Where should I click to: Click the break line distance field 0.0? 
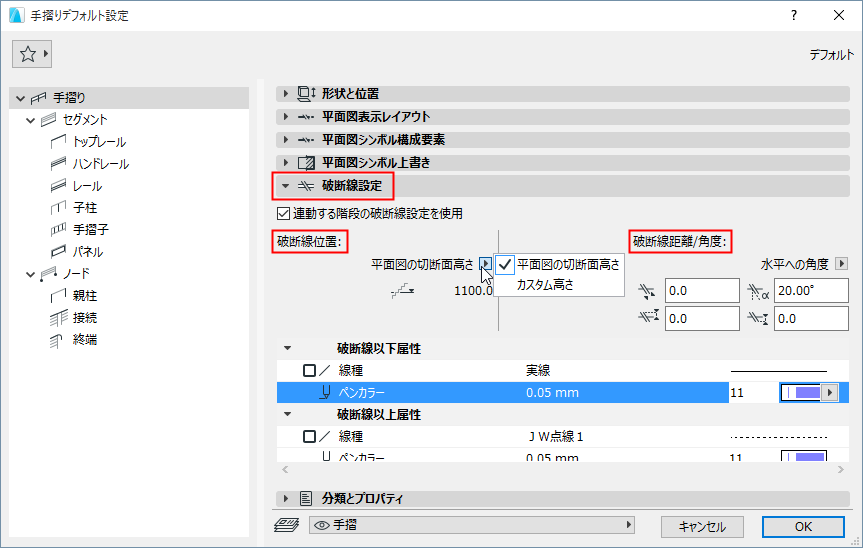coord(702,291)
